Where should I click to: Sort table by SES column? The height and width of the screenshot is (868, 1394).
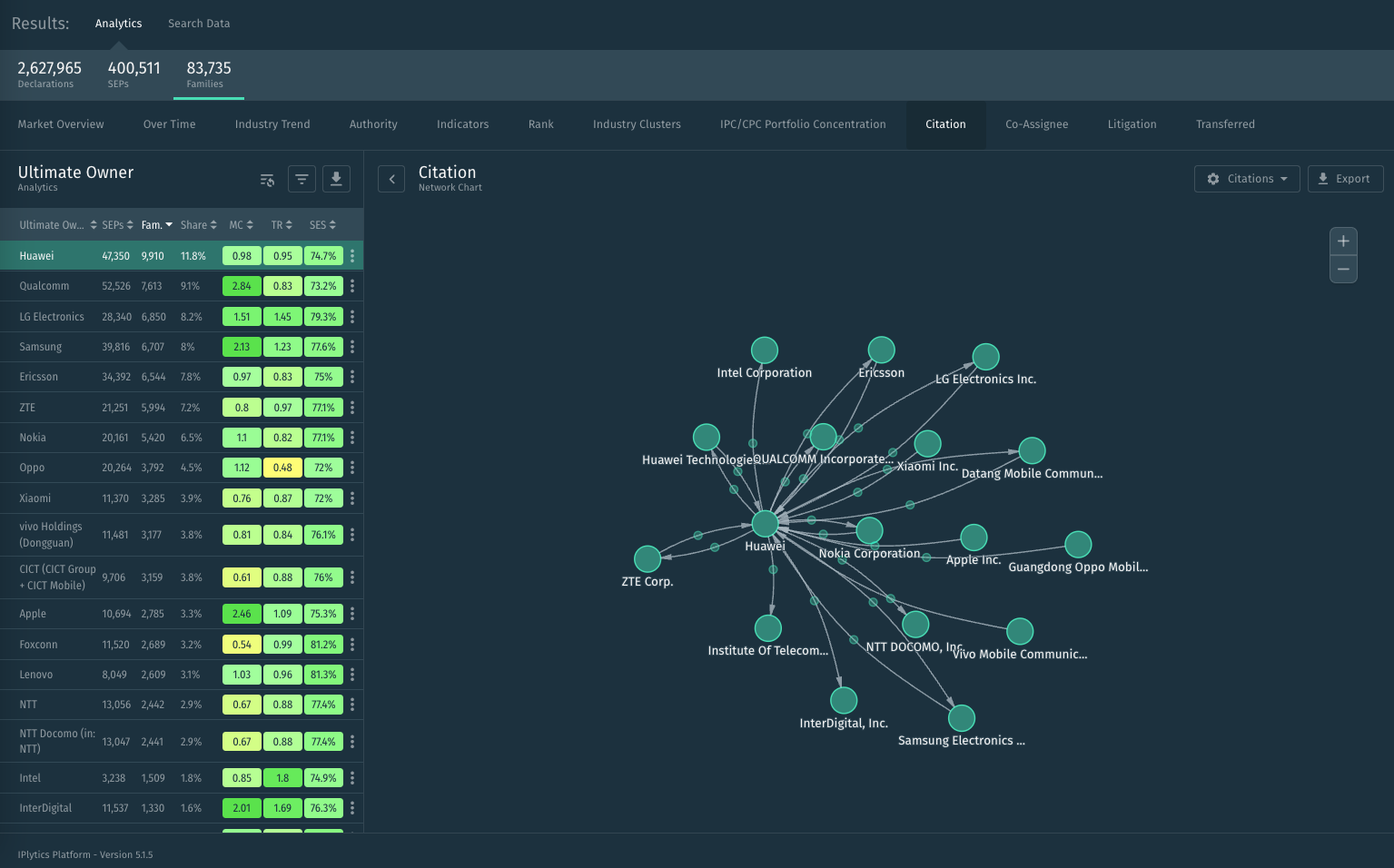322,225
